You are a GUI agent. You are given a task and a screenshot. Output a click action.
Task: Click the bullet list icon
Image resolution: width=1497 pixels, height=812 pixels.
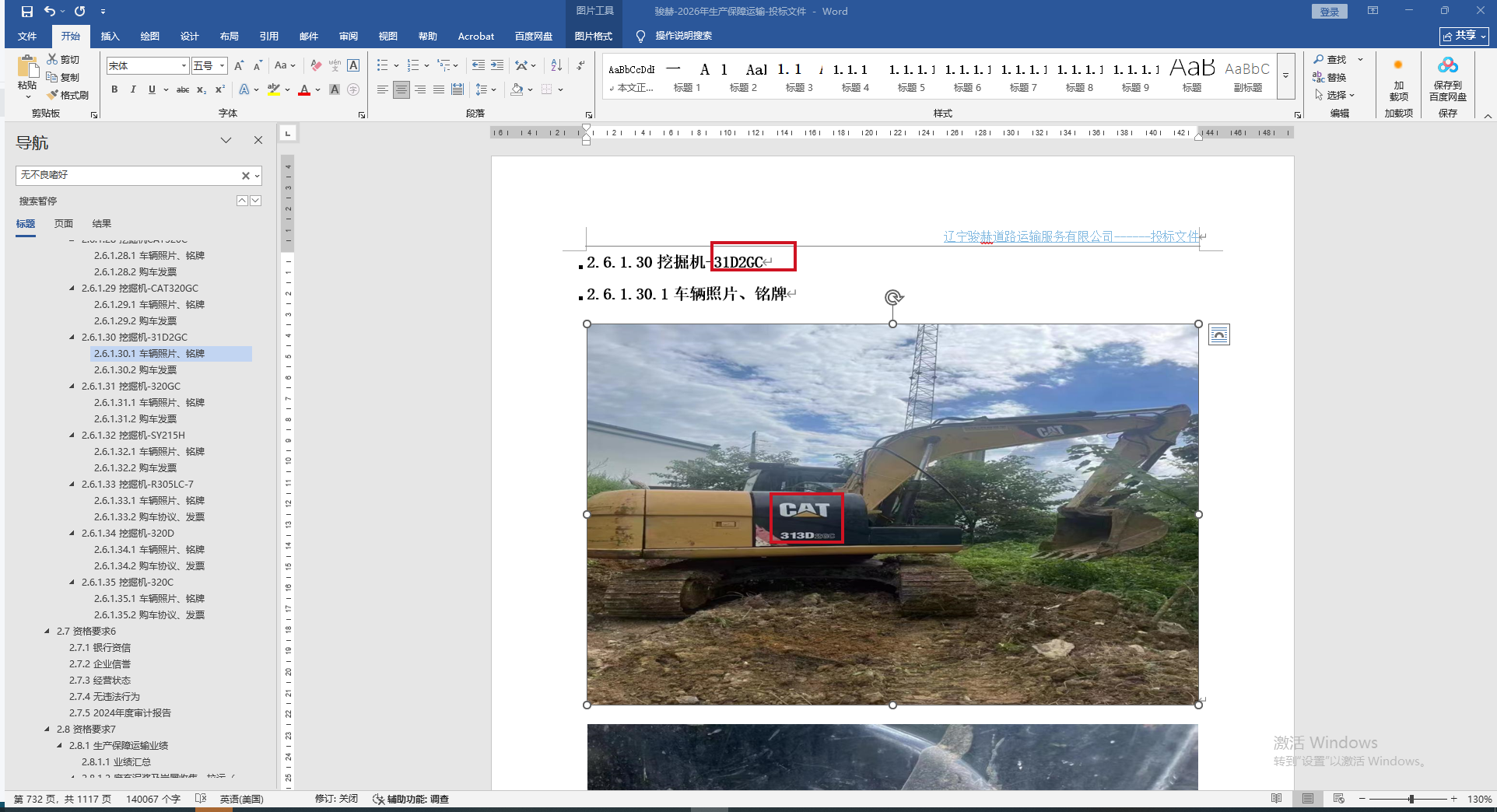point(382,65)
